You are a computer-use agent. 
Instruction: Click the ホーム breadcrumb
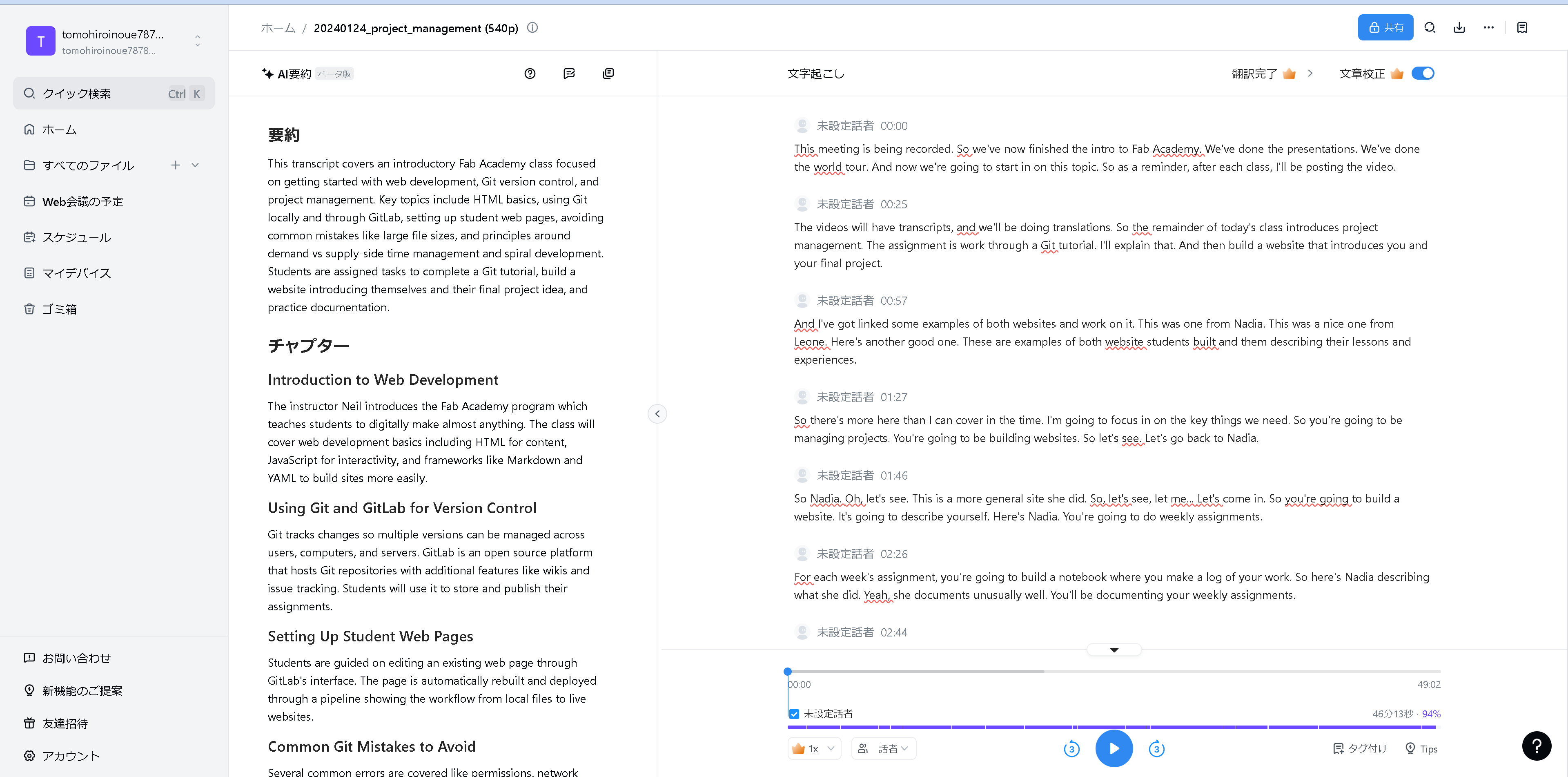click(278, 28)
